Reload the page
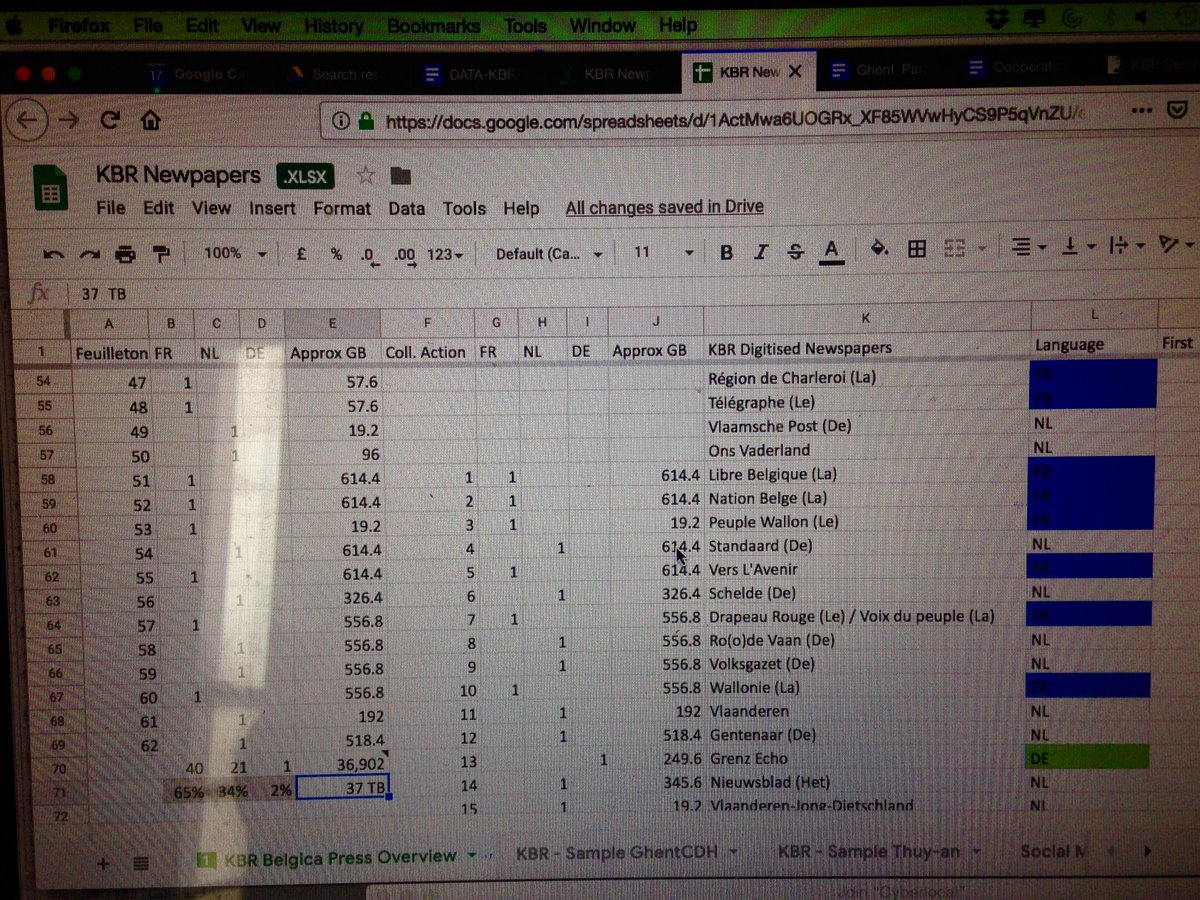The height and width of the screenshot is (900, 1200). point(110,121)
